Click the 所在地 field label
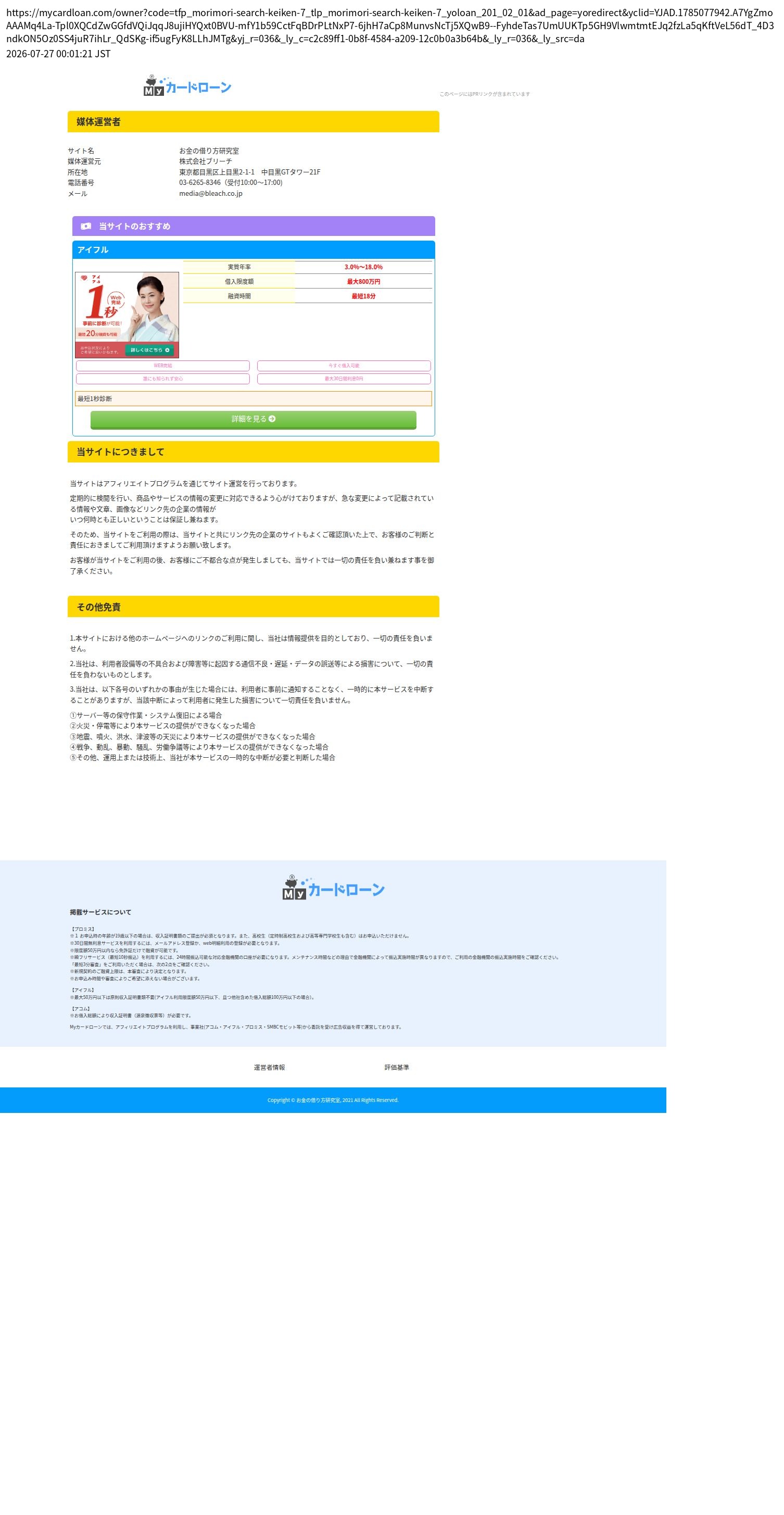Viewport: 784px width, 1515px height. tap(78, 172)
